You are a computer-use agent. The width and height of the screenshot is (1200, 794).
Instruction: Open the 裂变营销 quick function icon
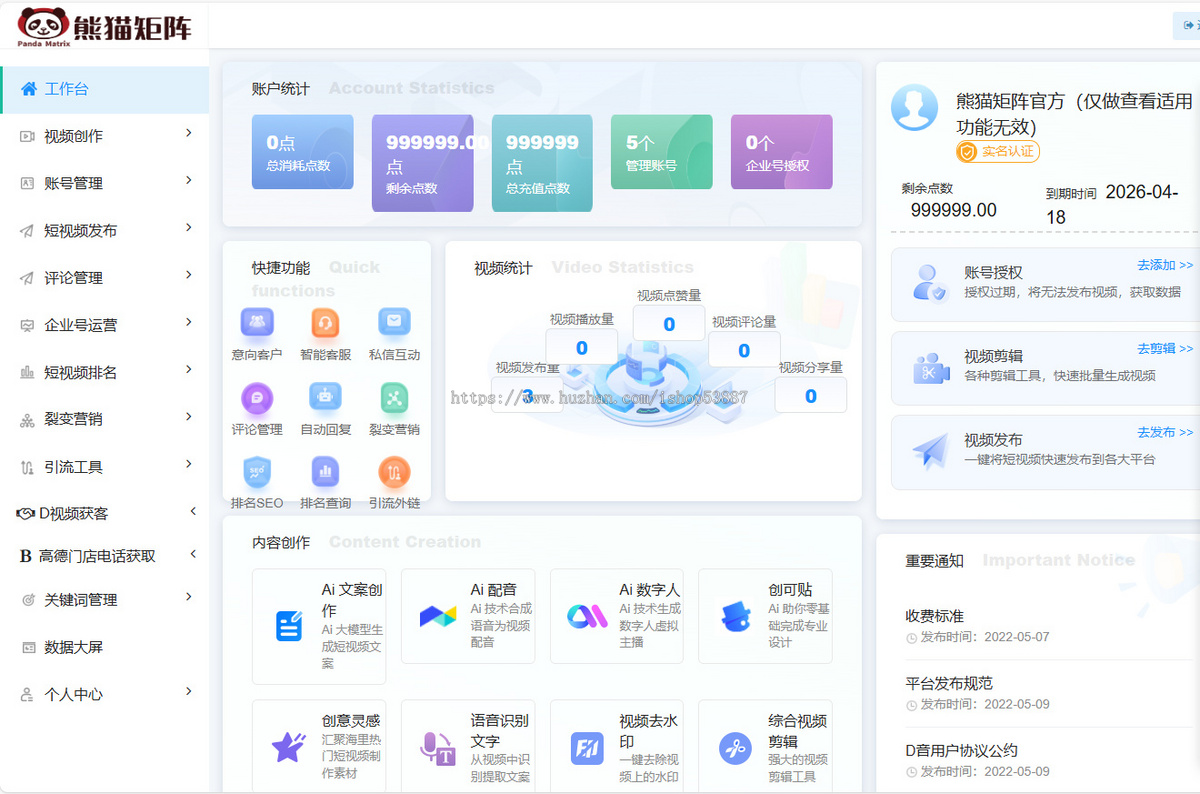[x=394, y=398]
